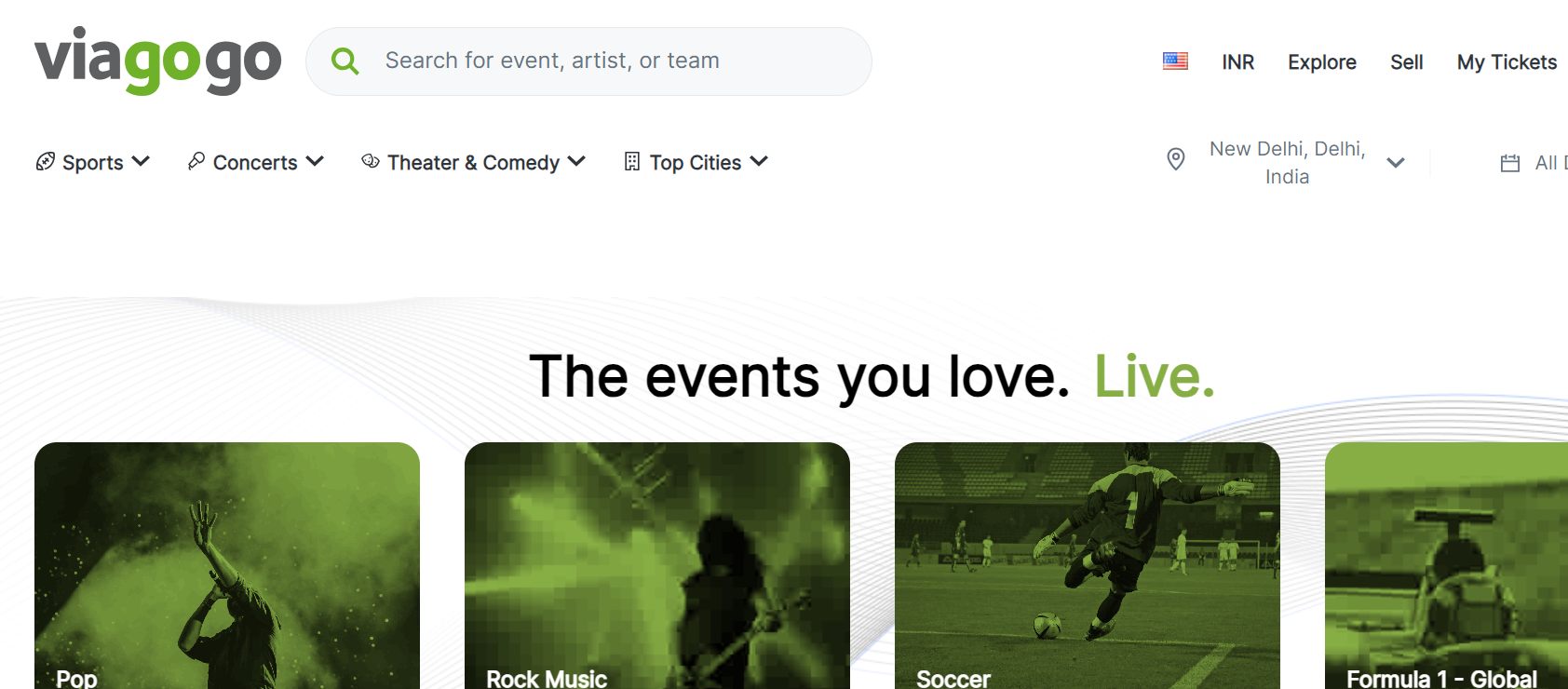1568x689 pixels.
Task: Click the Sell link
Action: pos(1406,61)
